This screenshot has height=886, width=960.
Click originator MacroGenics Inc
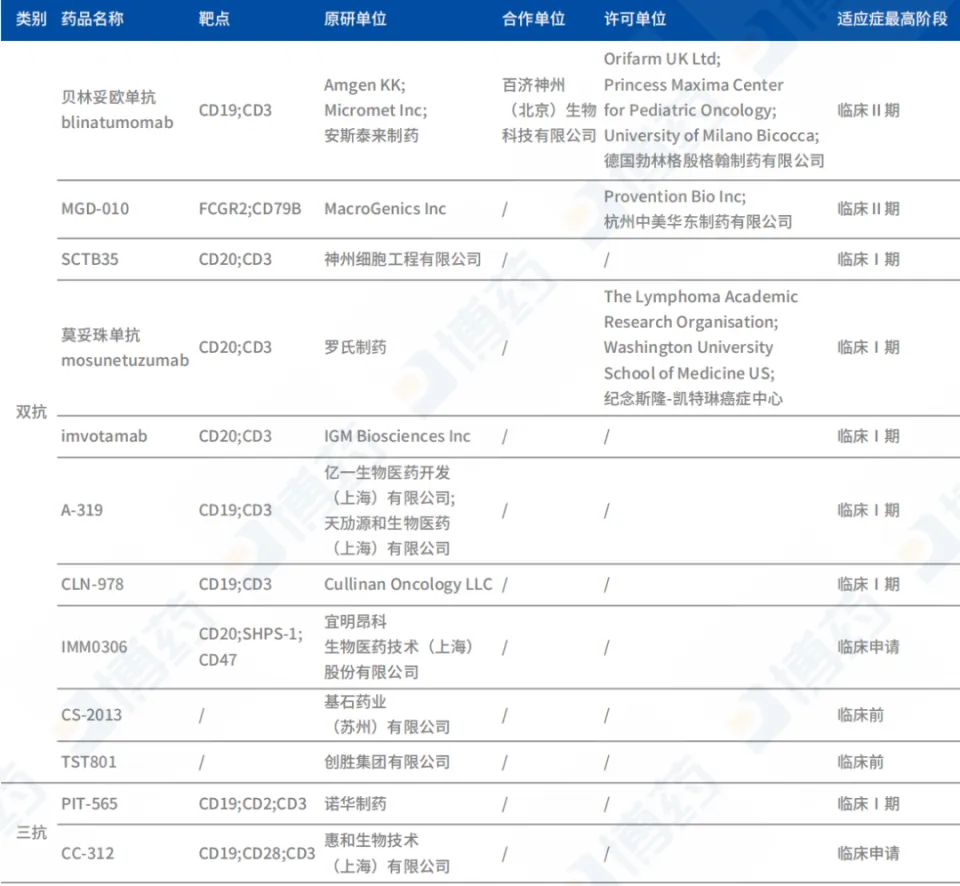pos(385,209)
